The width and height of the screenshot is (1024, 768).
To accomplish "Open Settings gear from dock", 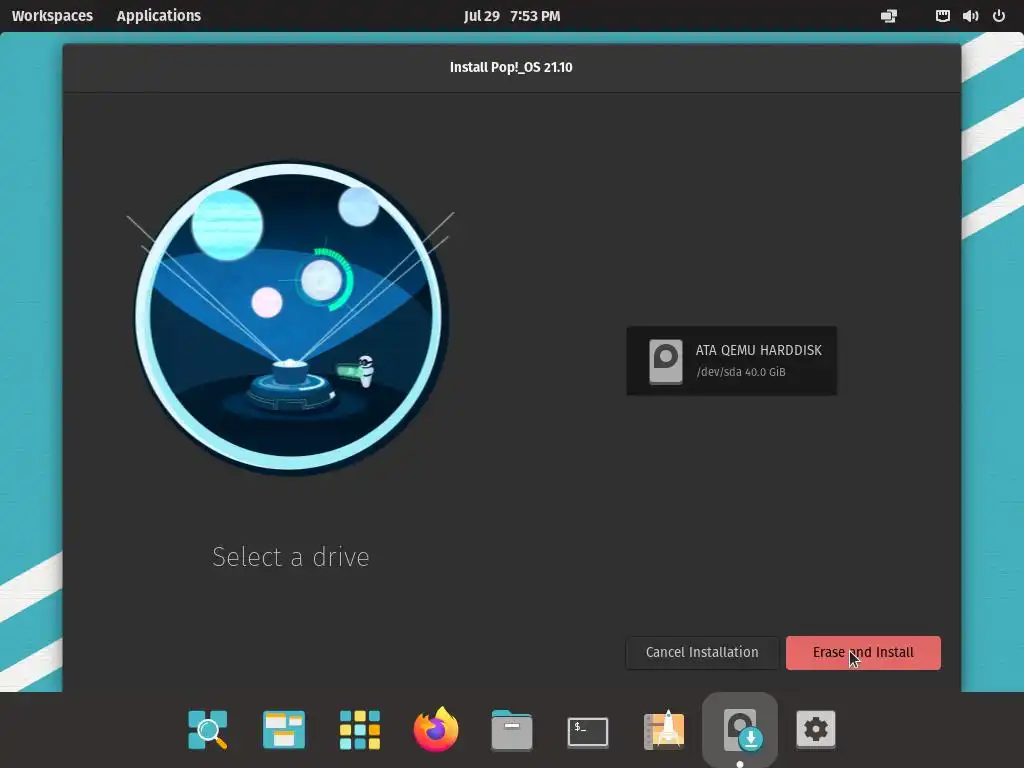I will point(816,729).
